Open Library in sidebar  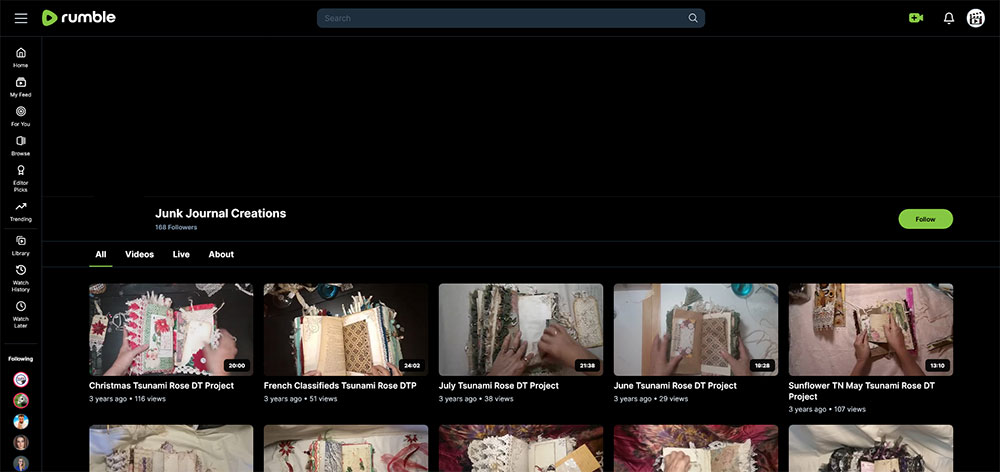(x=21, y=246)
